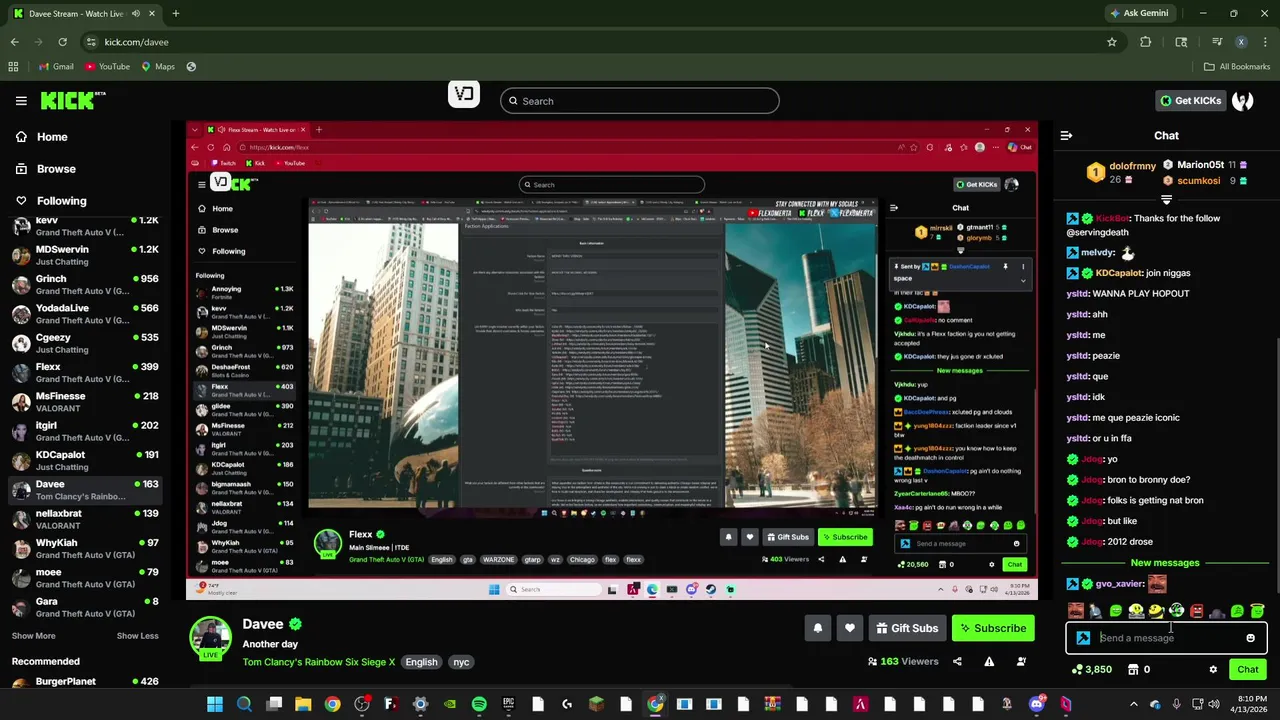Expand the chat leaderboard arrow
Viewport: 1280px width, 720px height.
pyautogui.click(x=1166, y=198)
